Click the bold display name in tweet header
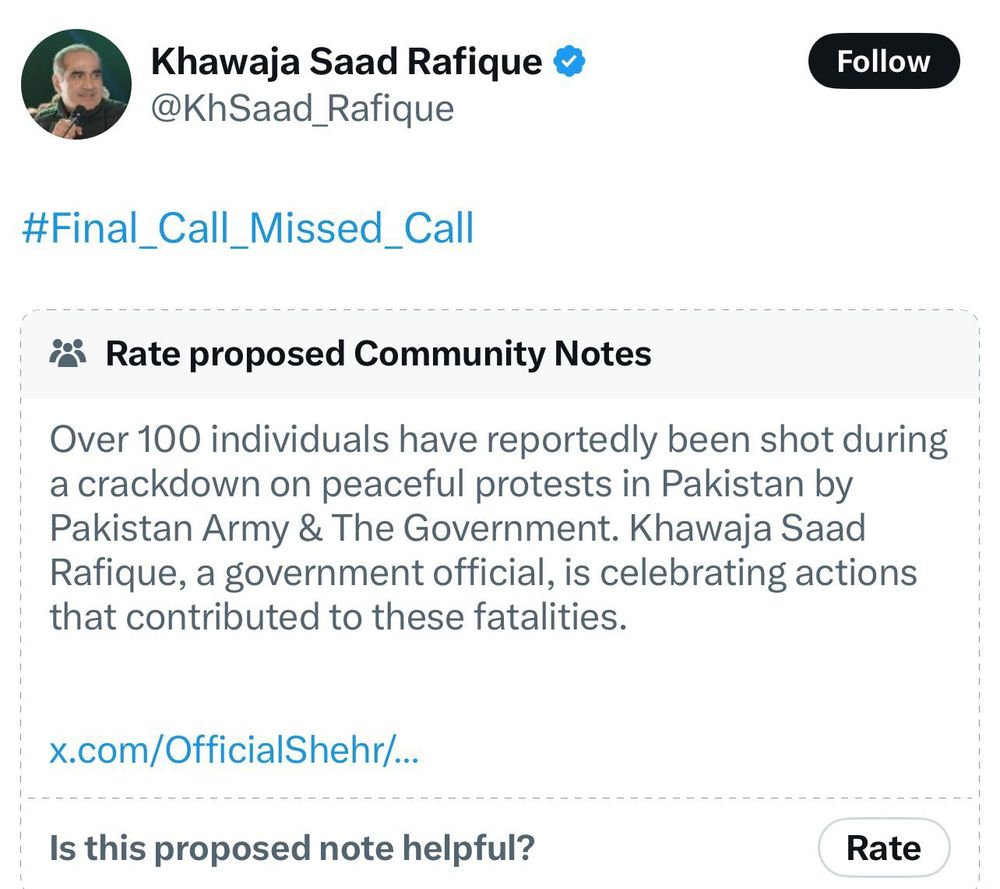This screenshot has width=1000, height=889. coord(346,62)
